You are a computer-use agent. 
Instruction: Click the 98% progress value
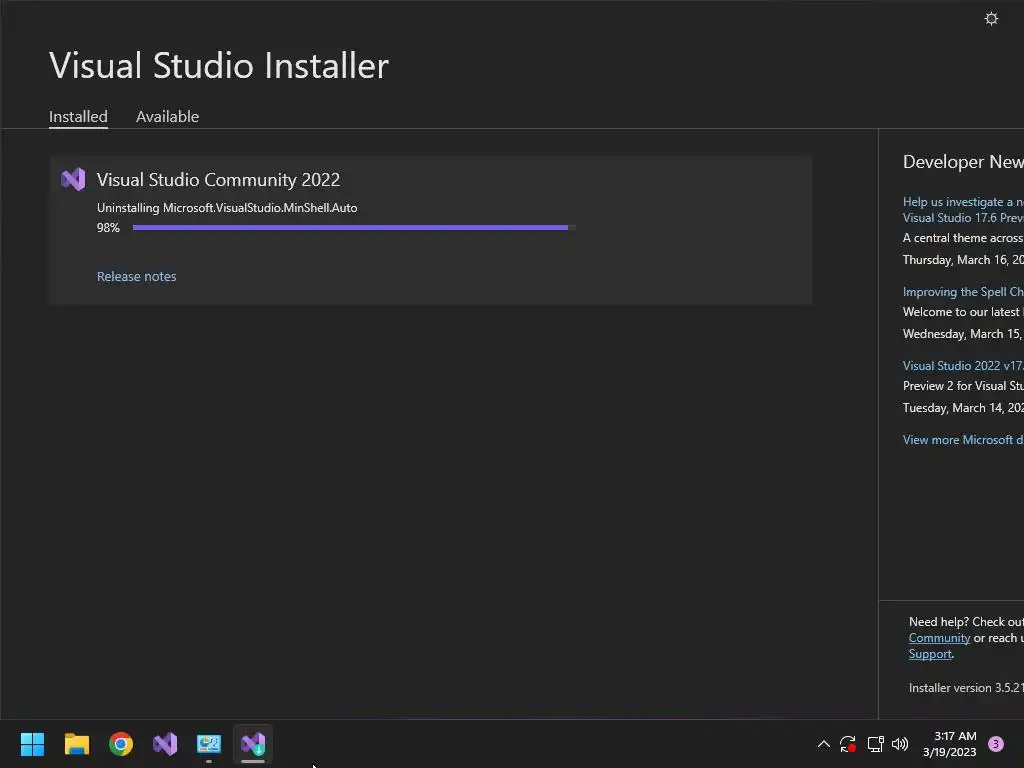pyautogui.click(x=108, y=228)
